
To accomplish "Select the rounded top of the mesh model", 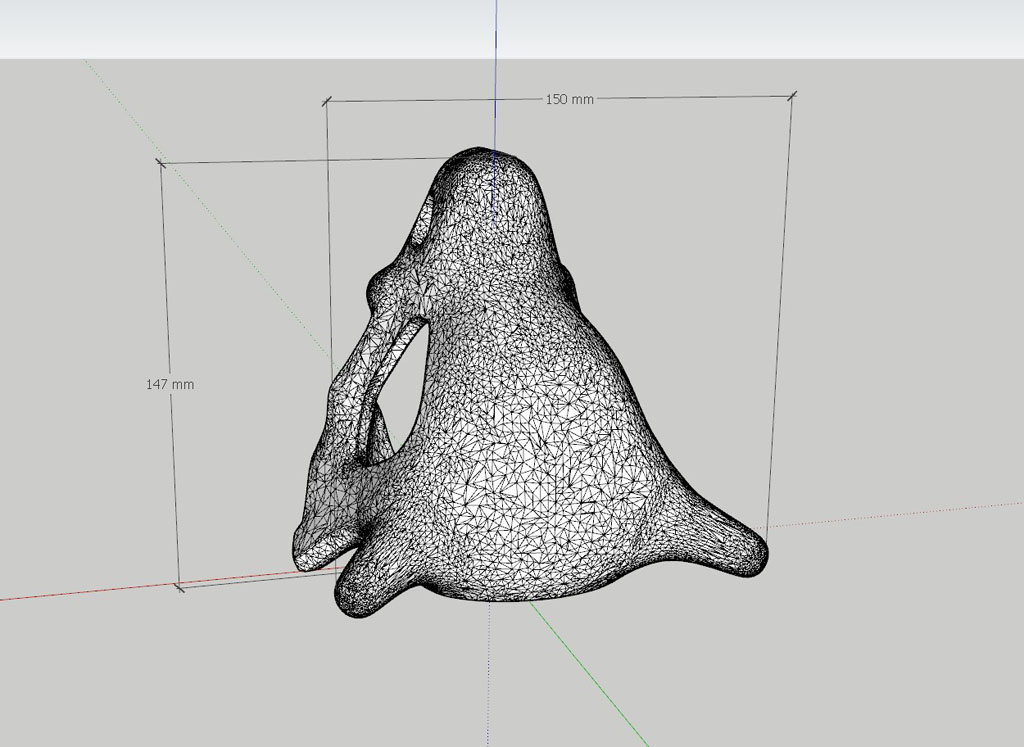I will (x=487, y=167).
